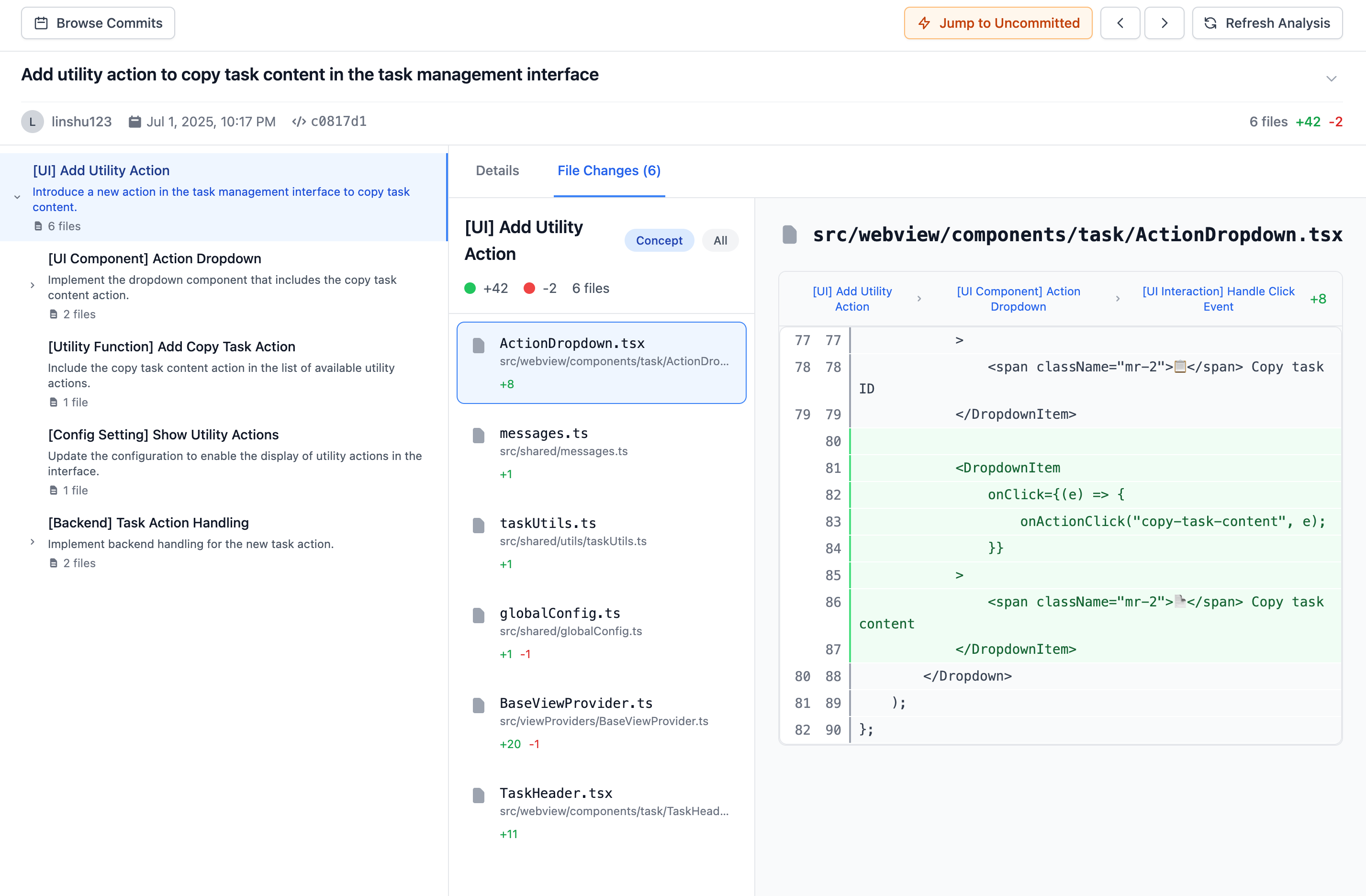Collapse the [UI] Add Utility Action group
Viewport: 1366px width, 896px height.
pos(17,198)
